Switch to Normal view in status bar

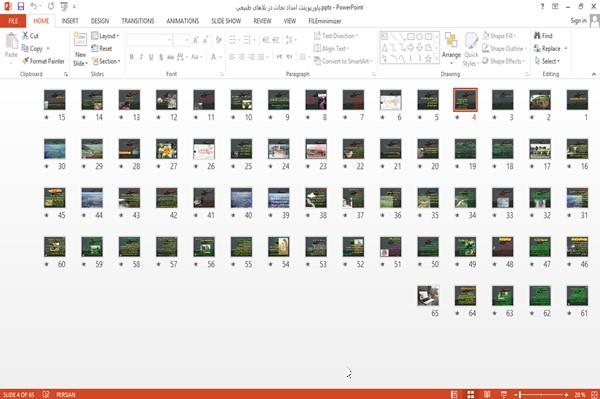(x=454, y=394)
